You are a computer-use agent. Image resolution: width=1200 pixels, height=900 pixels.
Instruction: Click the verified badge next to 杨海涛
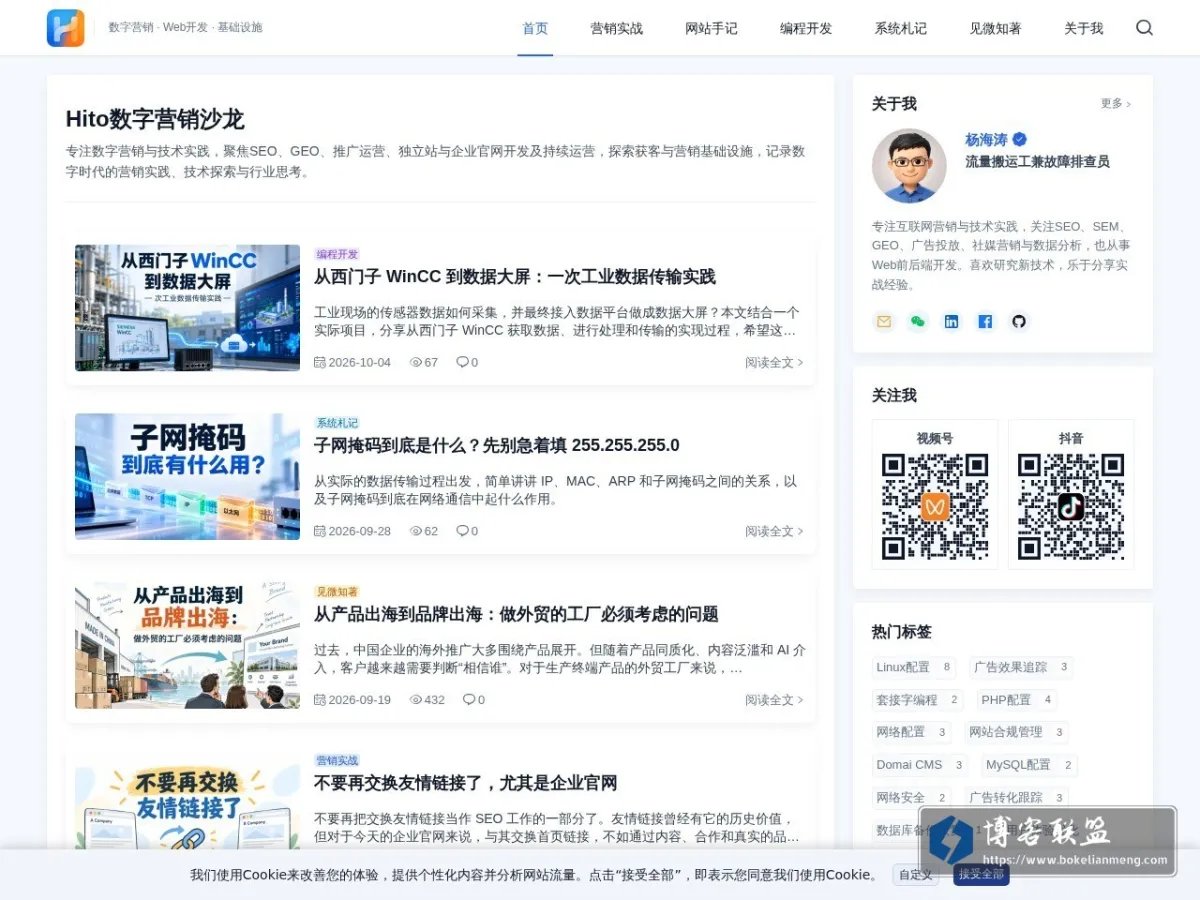point(1019,140)
